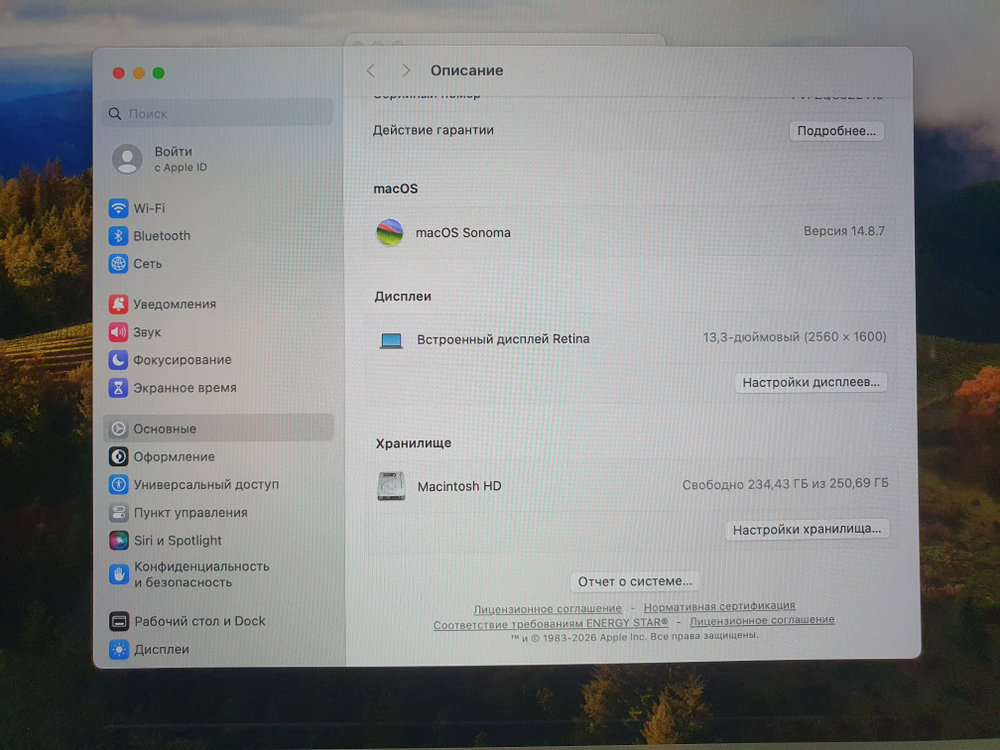Click the red close window button
Screen dimensions: 1000x750
(x=119, y=73)
